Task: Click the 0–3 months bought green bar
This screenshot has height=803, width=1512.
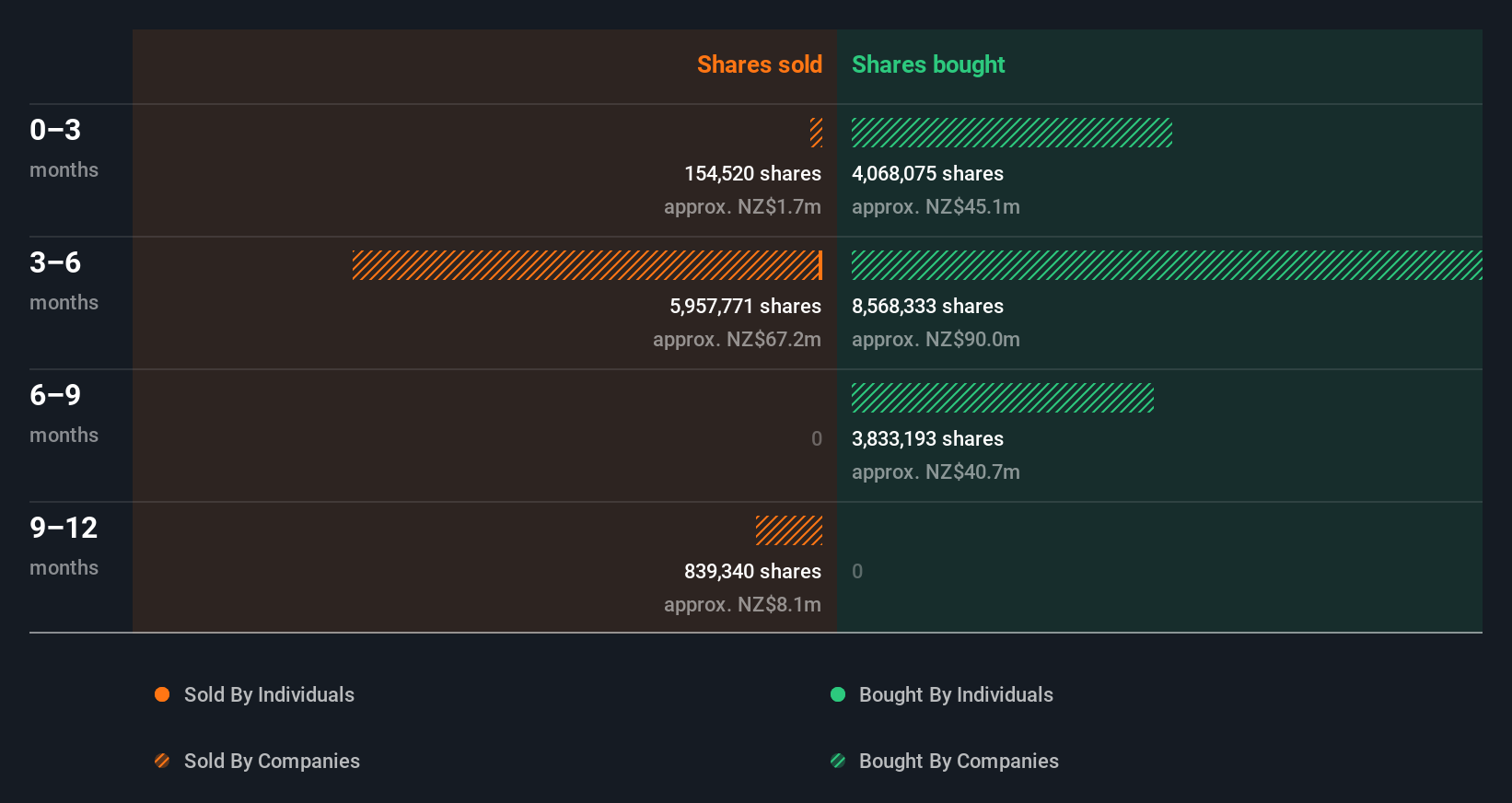Action: point(1011,133)
